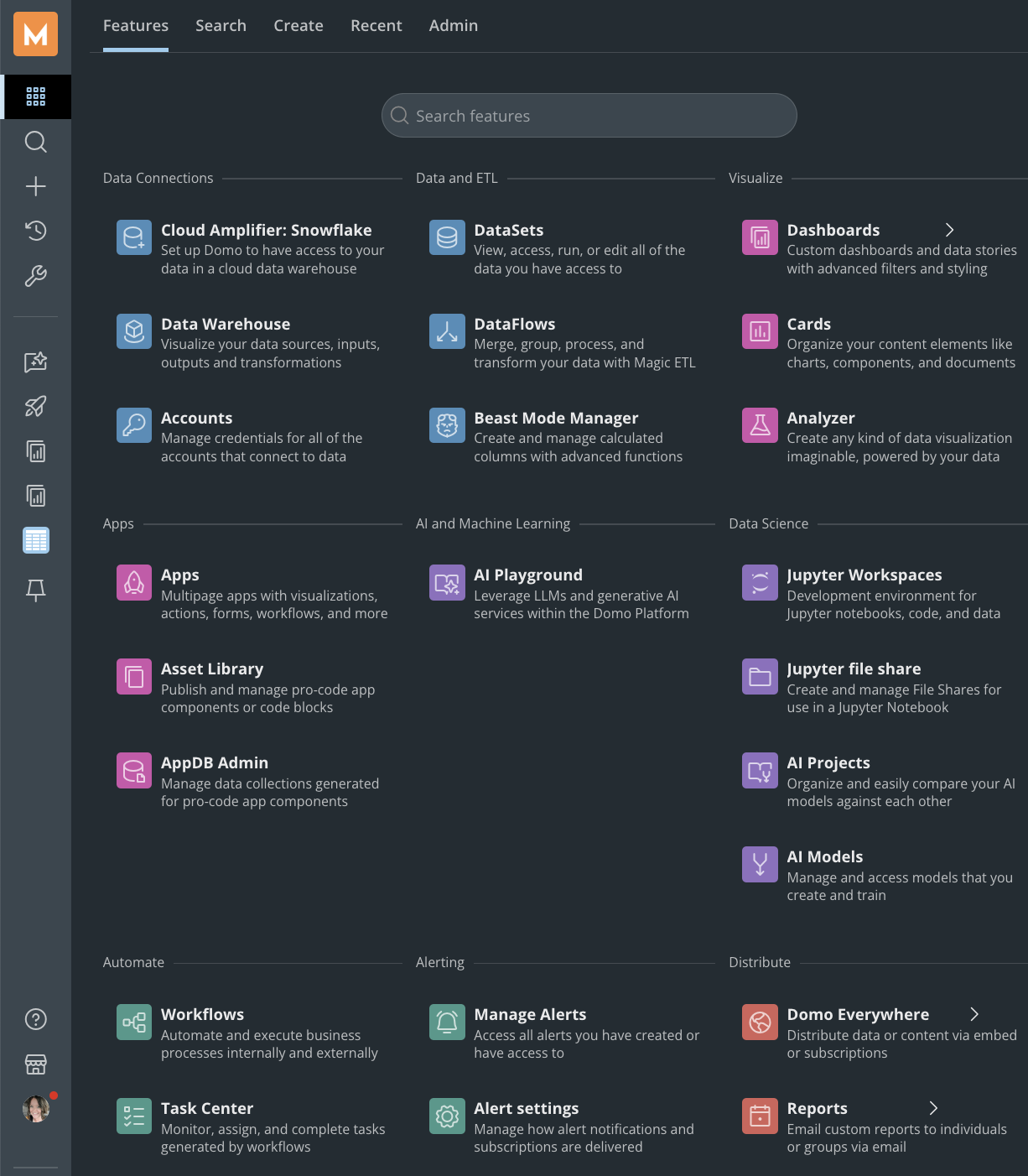1028x1176 pixels.
Task: Open the Search tab
Action: click(221, 26)
